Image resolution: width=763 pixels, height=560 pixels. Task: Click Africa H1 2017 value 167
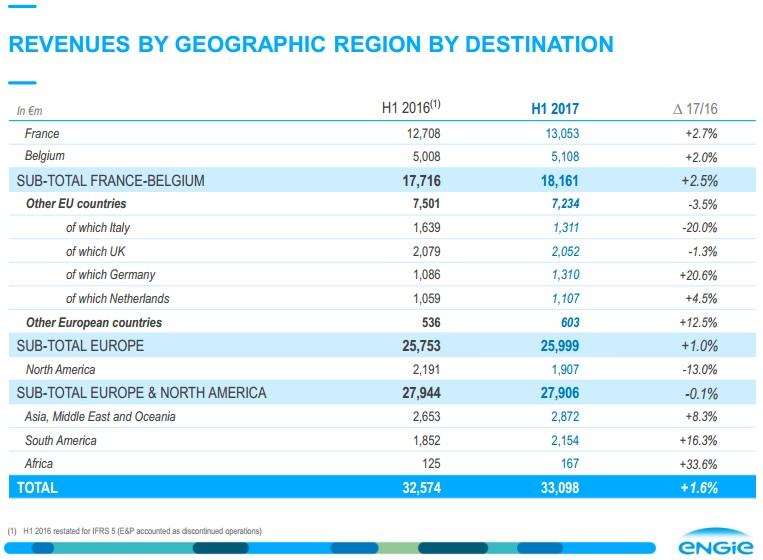(570, 463)
